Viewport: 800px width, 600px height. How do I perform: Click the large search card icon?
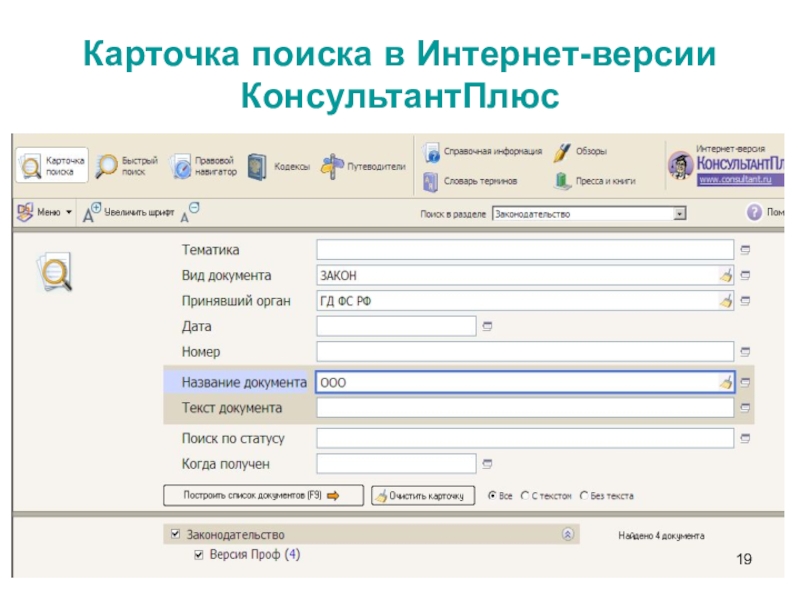[x=54, y=272]
